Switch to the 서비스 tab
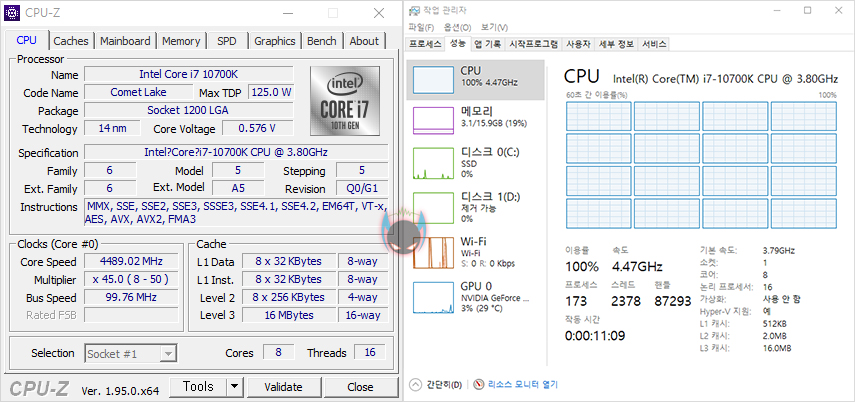 point(654,44)
